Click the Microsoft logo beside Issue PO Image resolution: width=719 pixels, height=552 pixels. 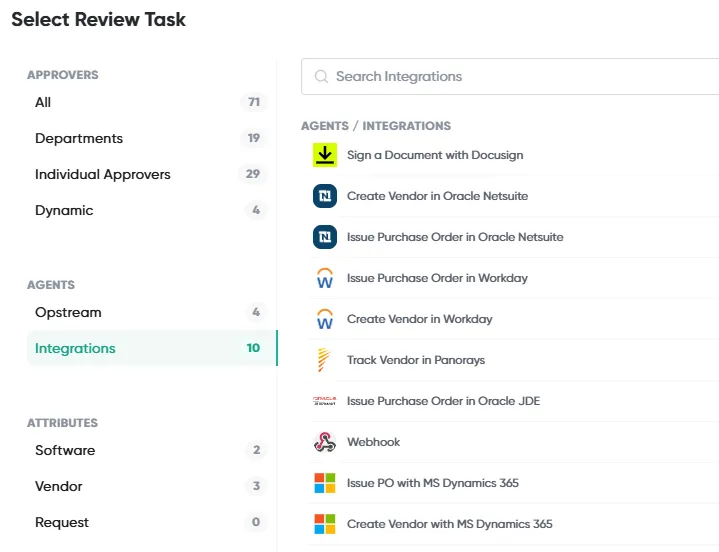(x=325, y=483)
